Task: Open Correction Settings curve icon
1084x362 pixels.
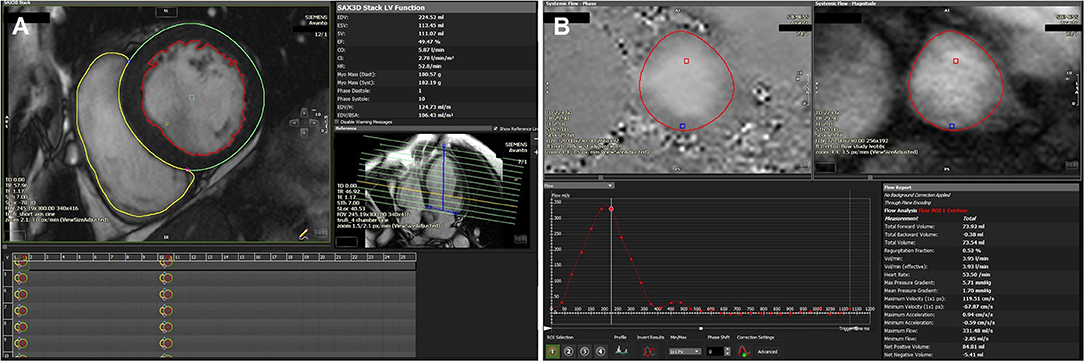Action: (744, 351)
